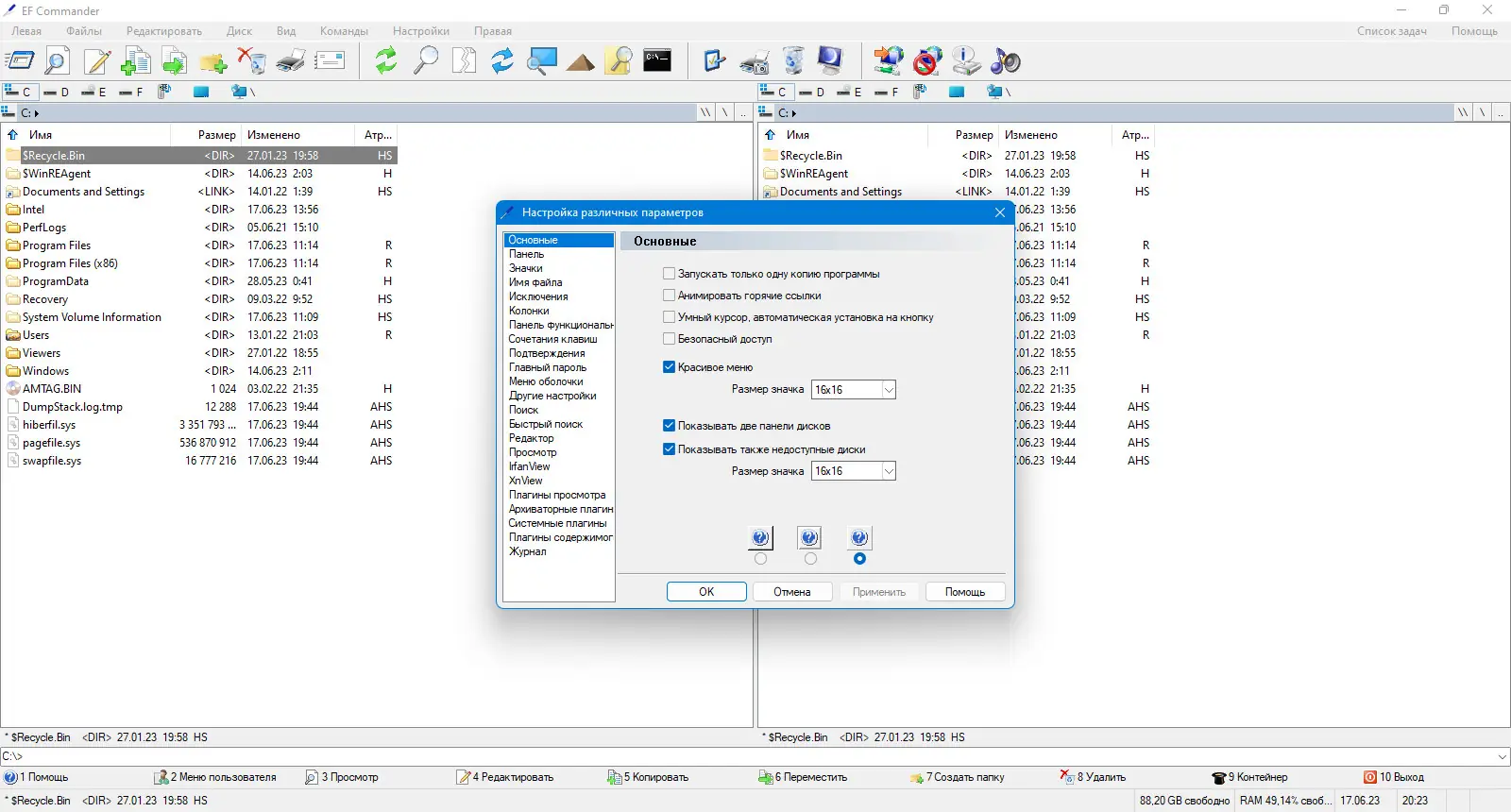Open the 'Файлы' menu
The height and width of the screenshot is (812, 1511).
pyautogui.click(x=84, y=31)
